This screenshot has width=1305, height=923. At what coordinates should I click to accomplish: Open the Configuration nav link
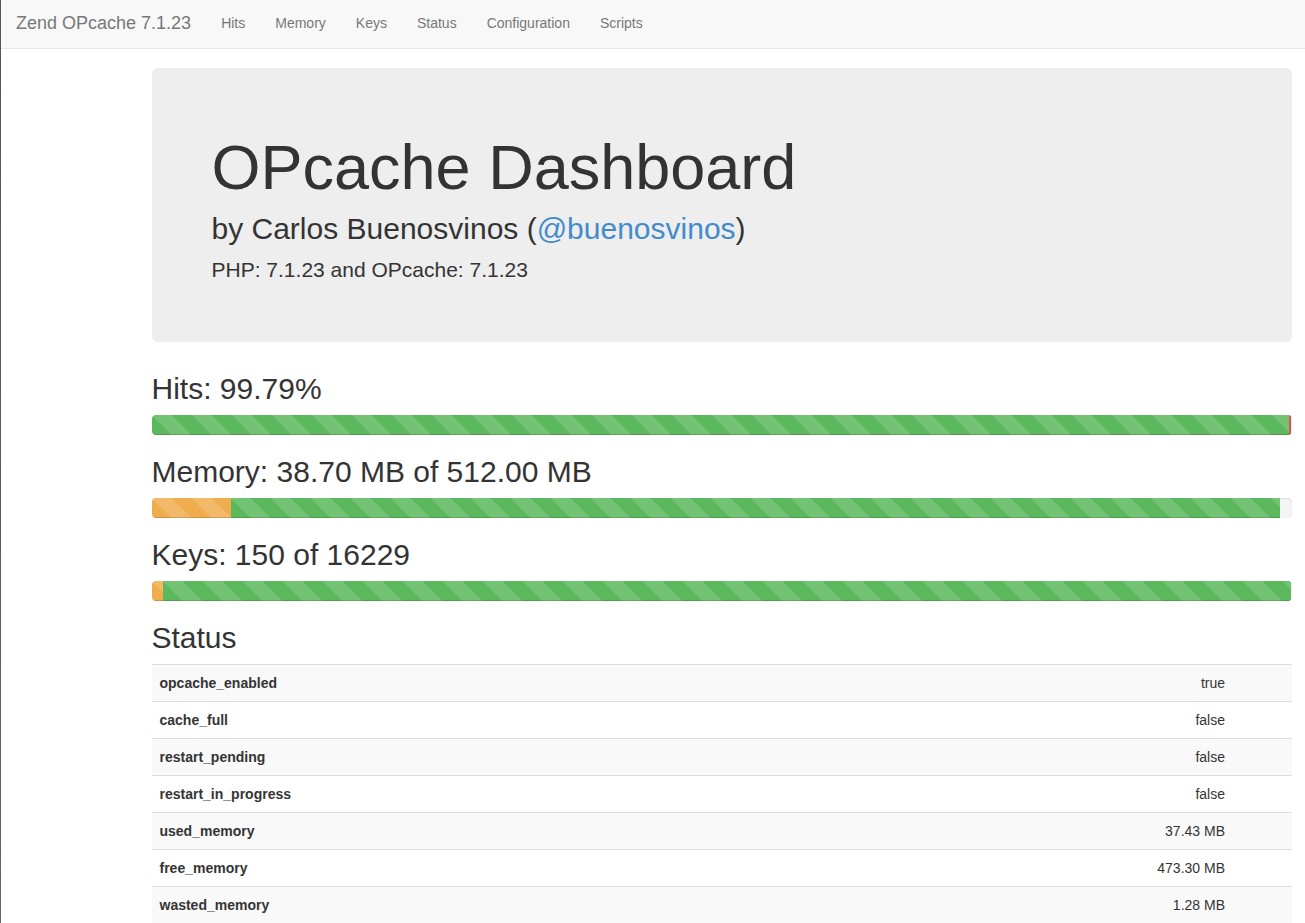click(528, 23)
